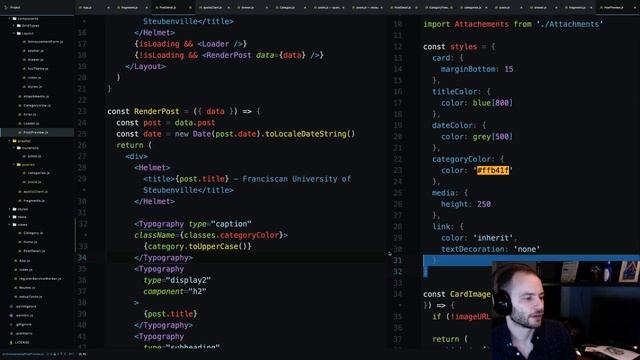The height and width of the screenshot is (360, 640).
Task: Switch to the apolloClient.js editor tab
Action: click(x=213, y=7)
